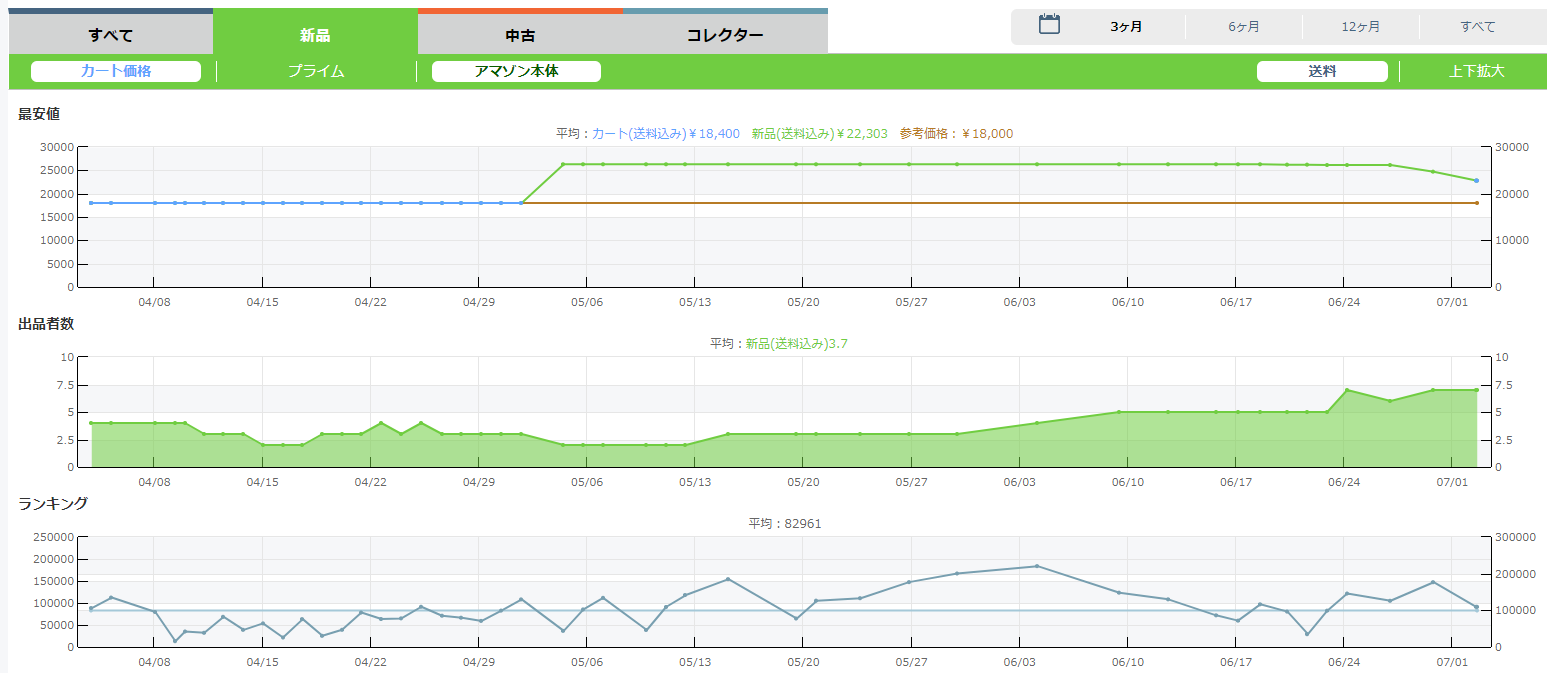The height and width of the screenshot is (673, 1547).
Task: Toggle the アマゾン本体 filter
Action: pyautogui.click(x=516, y=71)
